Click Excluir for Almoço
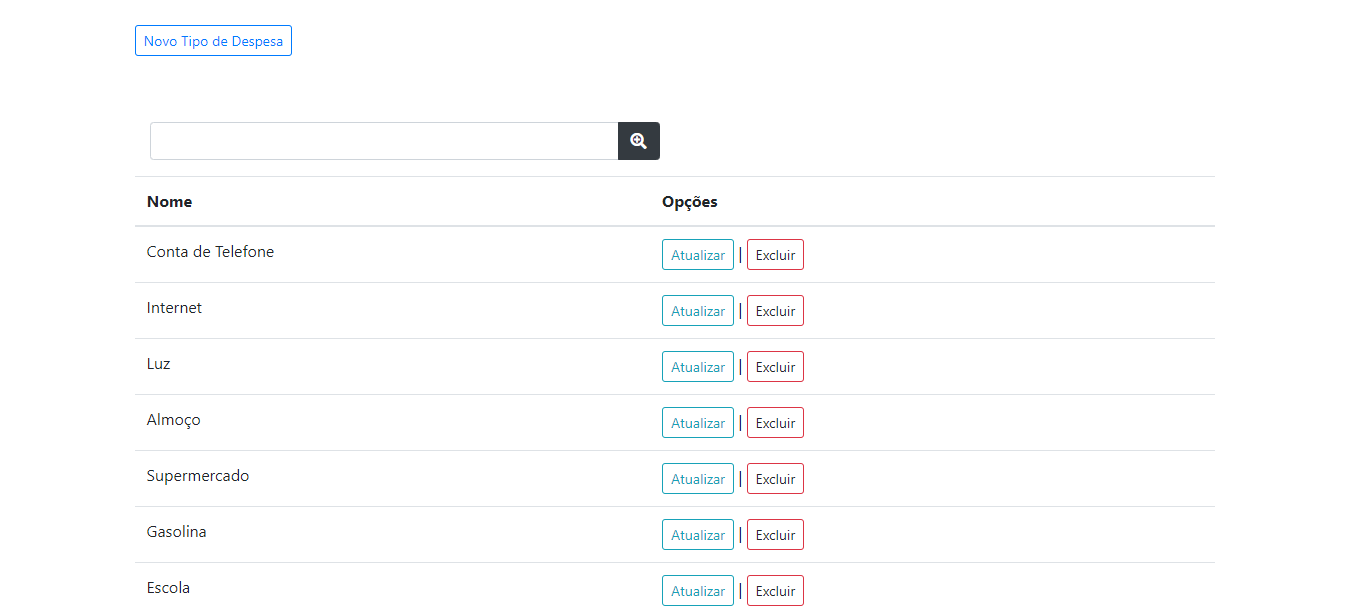Screen dimensions: 1348x607 point(775,422)
